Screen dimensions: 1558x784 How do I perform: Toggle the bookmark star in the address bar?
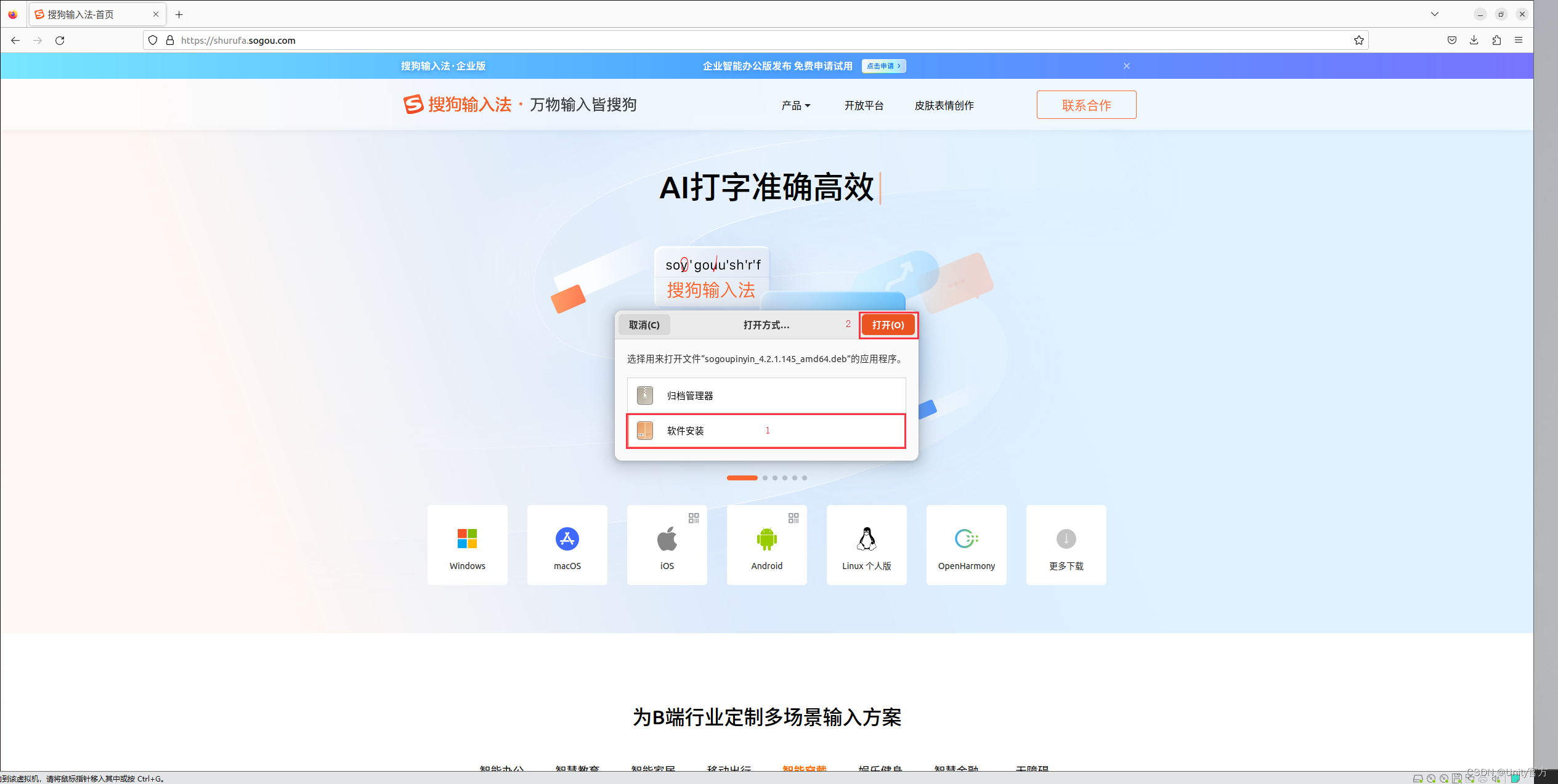[1358, 40]
